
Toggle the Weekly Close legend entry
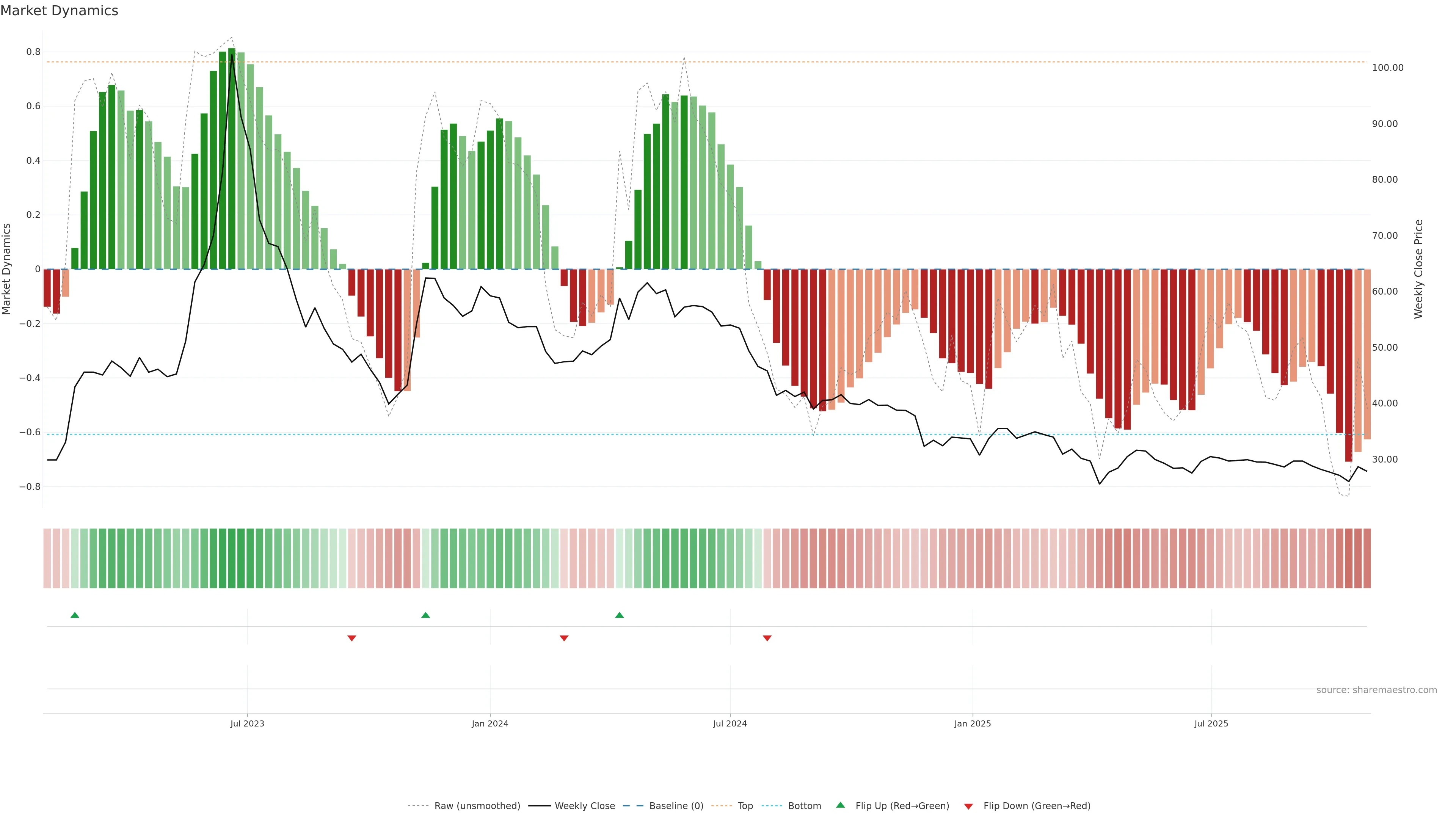tap(584, 806)
